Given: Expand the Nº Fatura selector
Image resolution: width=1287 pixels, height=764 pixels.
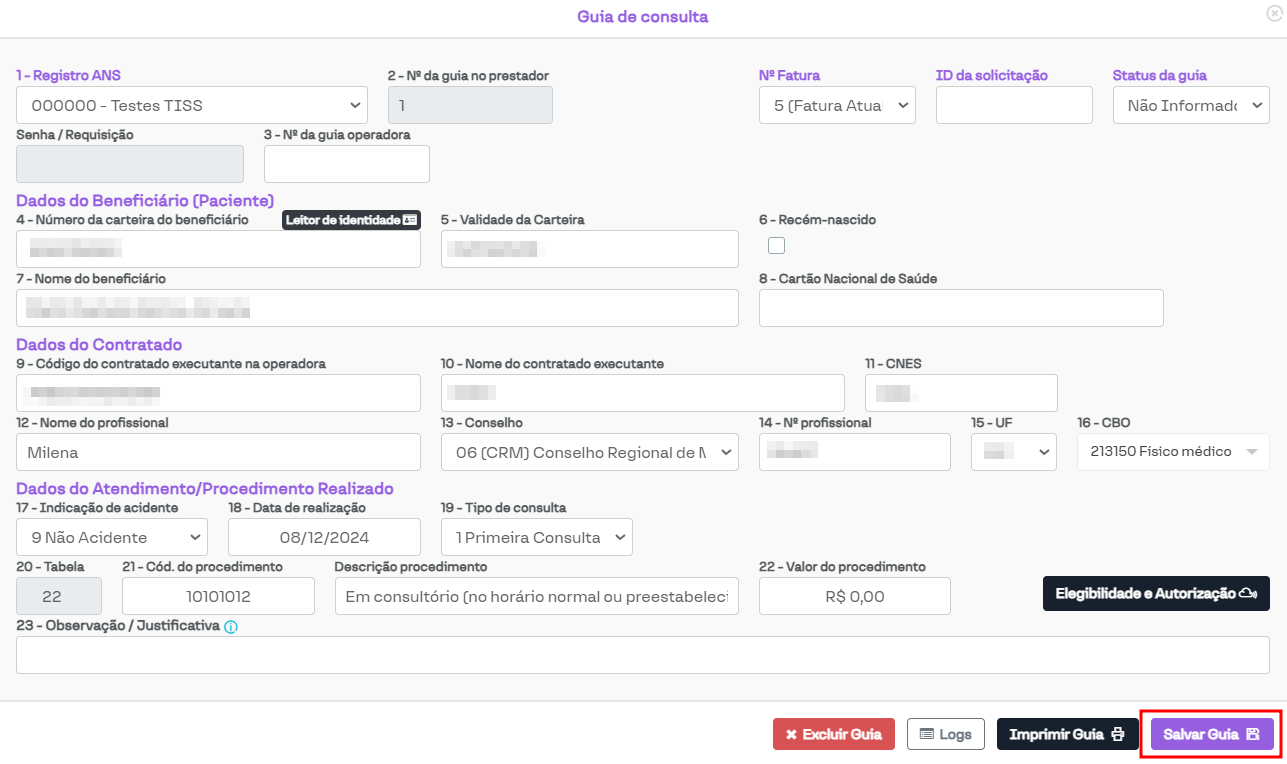Looking at the screenshot, I should point(837,105).
